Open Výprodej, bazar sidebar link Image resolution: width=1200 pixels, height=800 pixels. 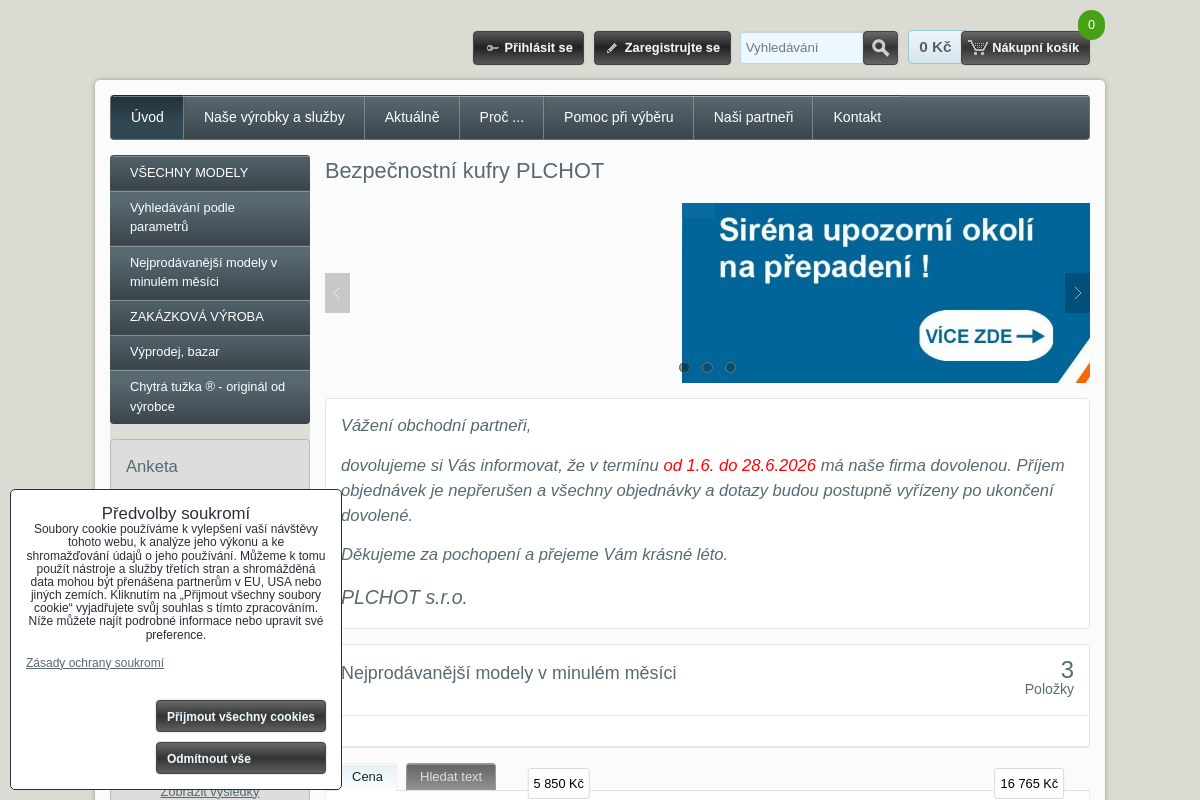(x=210, y=352)
